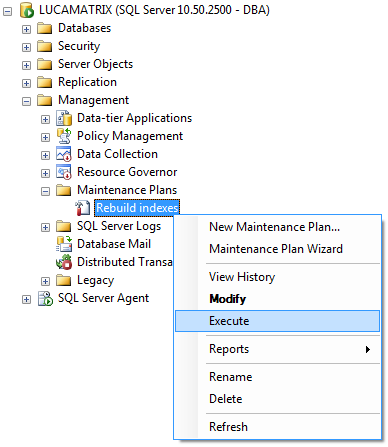Expand the Server Objects node

26,65
